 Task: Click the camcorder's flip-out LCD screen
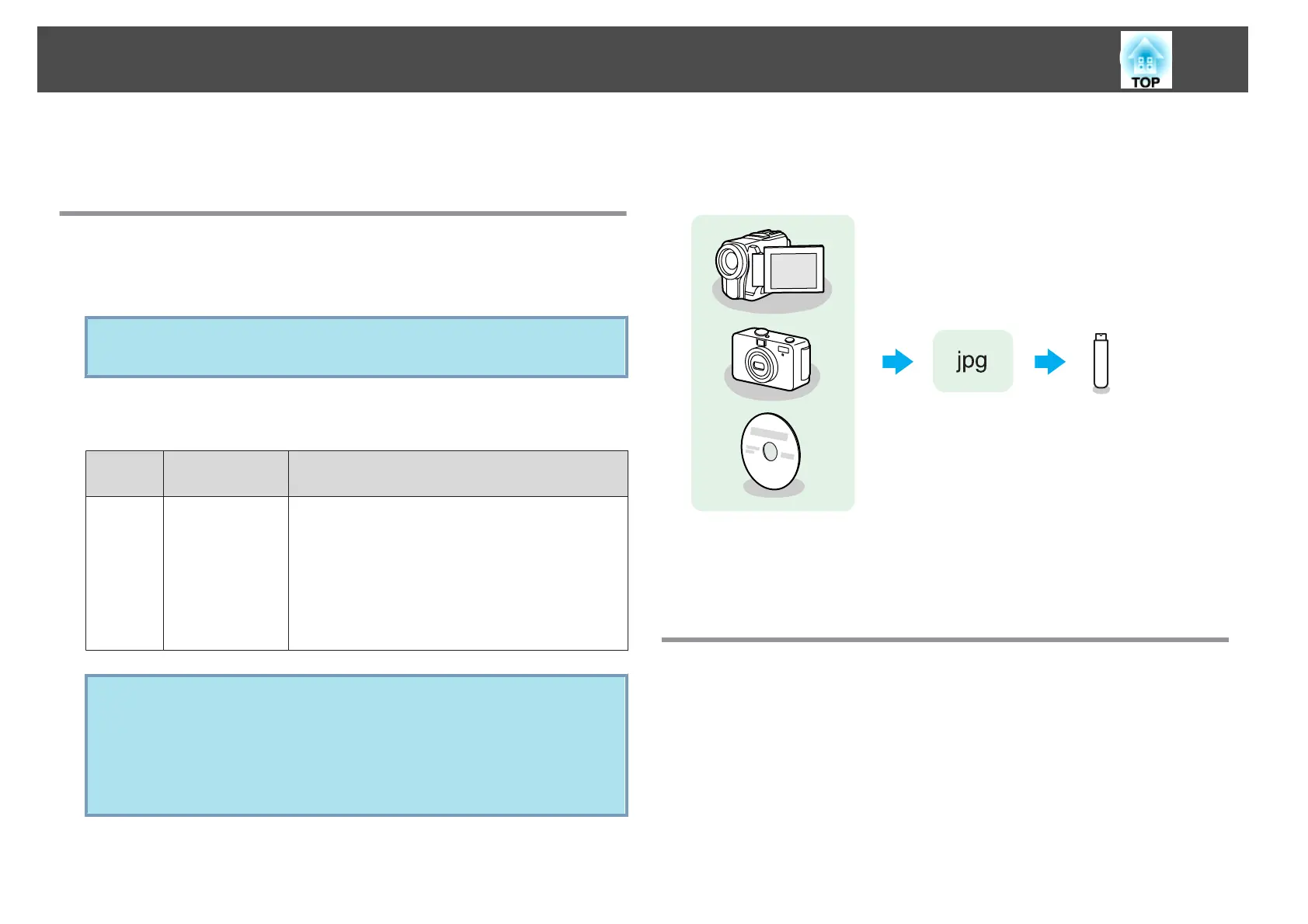click(x=794, y=270)
